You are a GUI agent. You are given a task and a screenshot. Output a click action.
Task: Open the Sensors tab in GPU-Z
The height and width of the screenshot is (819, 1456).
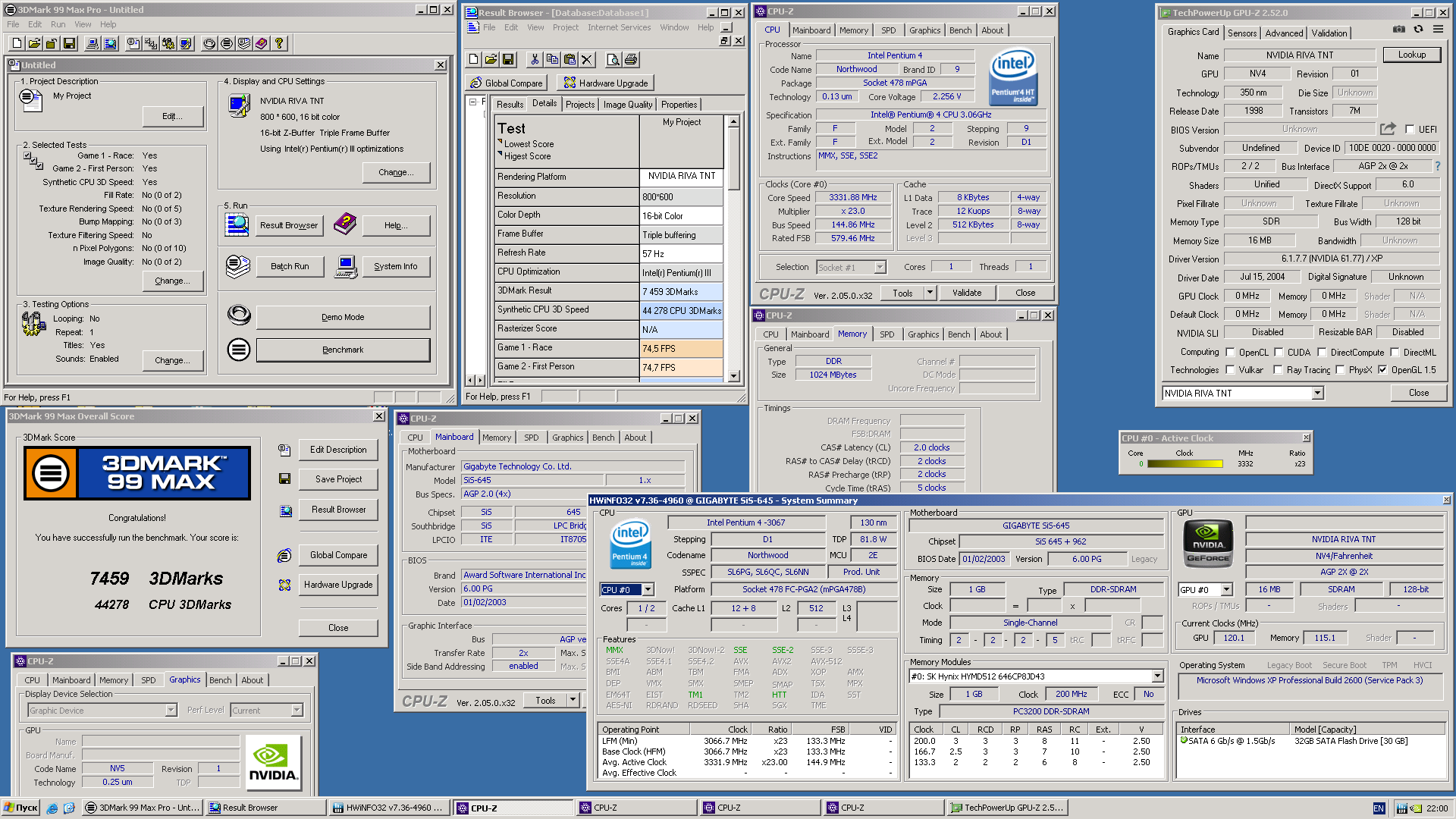1242,33
